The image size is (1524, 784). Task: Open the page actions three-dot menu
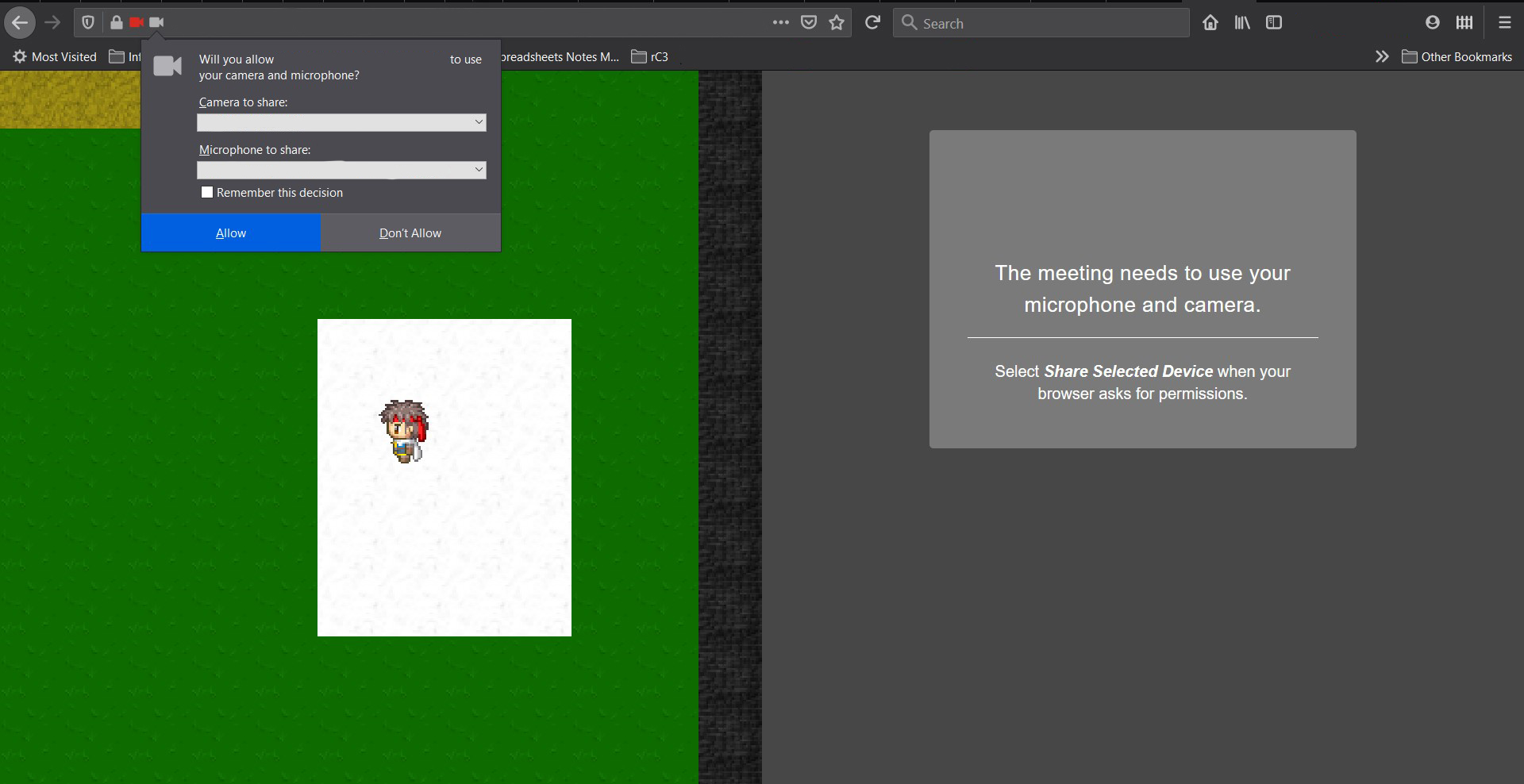pyautogui.click(x=781, y=23)
